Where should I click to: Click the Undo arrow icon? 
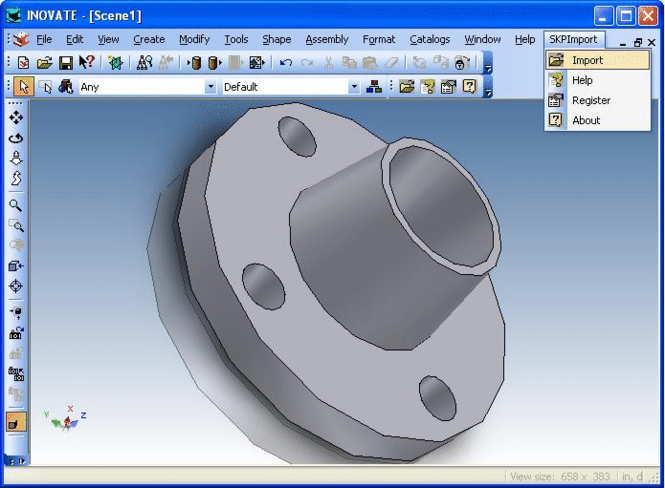[286, 63]
